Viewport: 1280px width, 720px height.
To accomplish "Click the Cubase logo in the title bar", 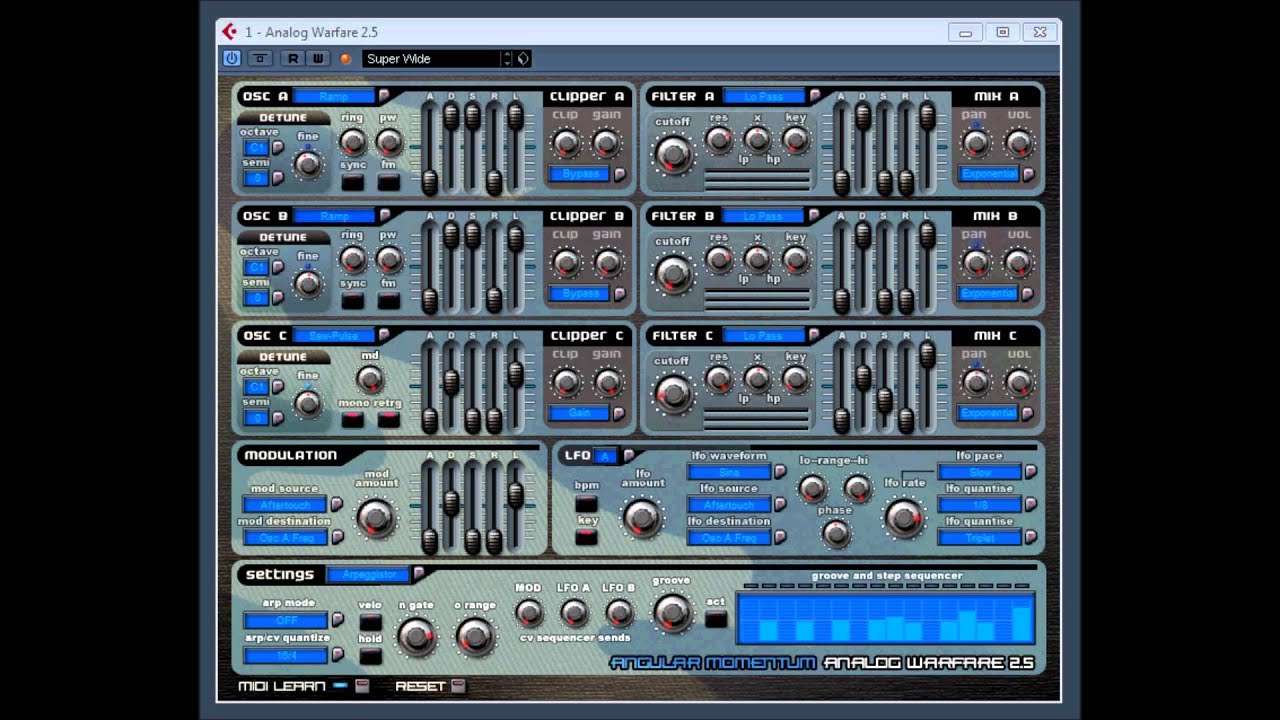I will click(x=230, y=32).
